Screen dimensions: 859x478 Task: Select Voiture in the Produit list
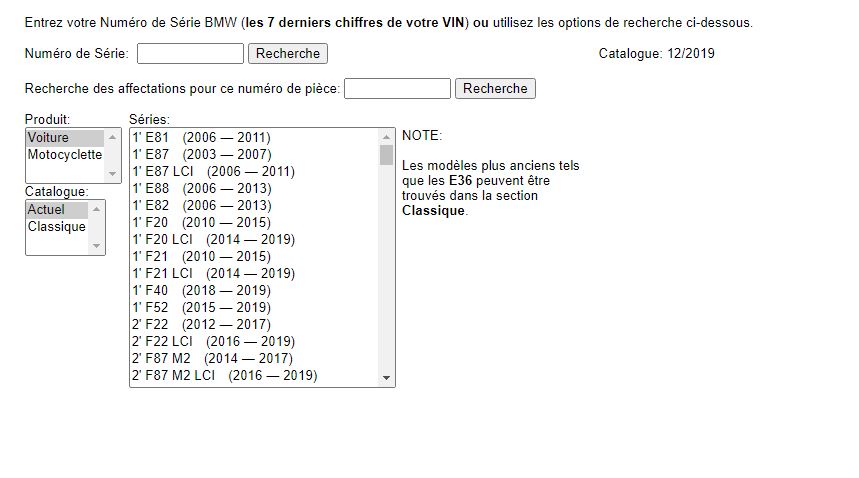click(x=64, y=138)
